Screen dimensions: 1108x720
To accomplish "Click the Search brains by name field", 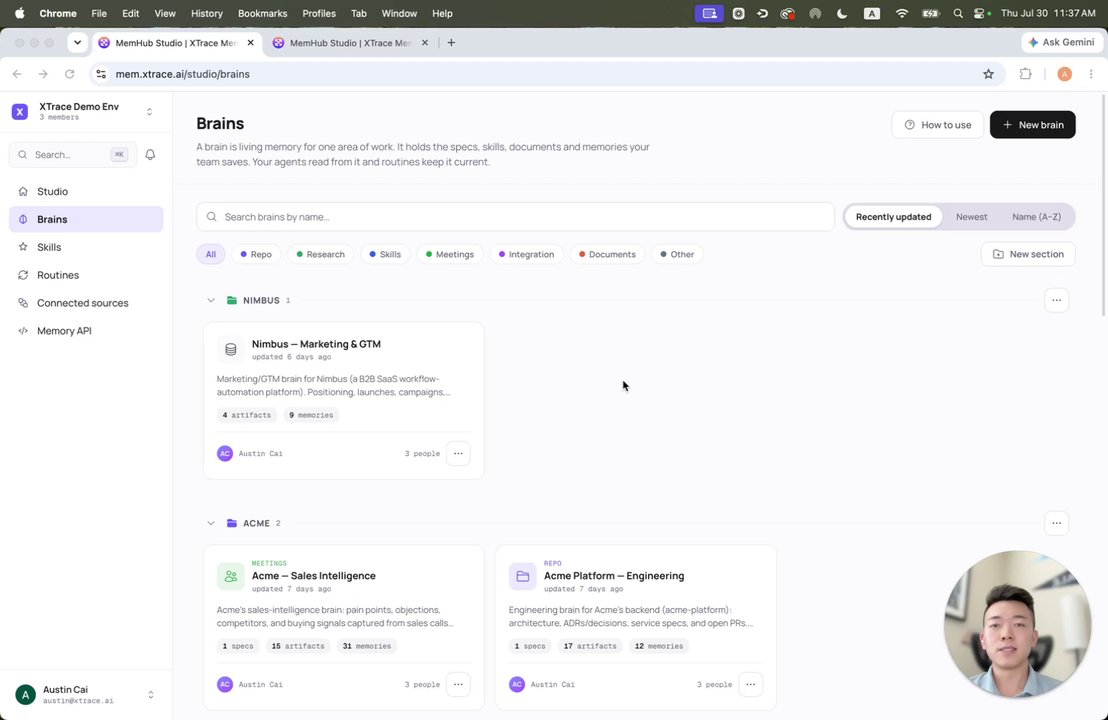I will [515, 217].
